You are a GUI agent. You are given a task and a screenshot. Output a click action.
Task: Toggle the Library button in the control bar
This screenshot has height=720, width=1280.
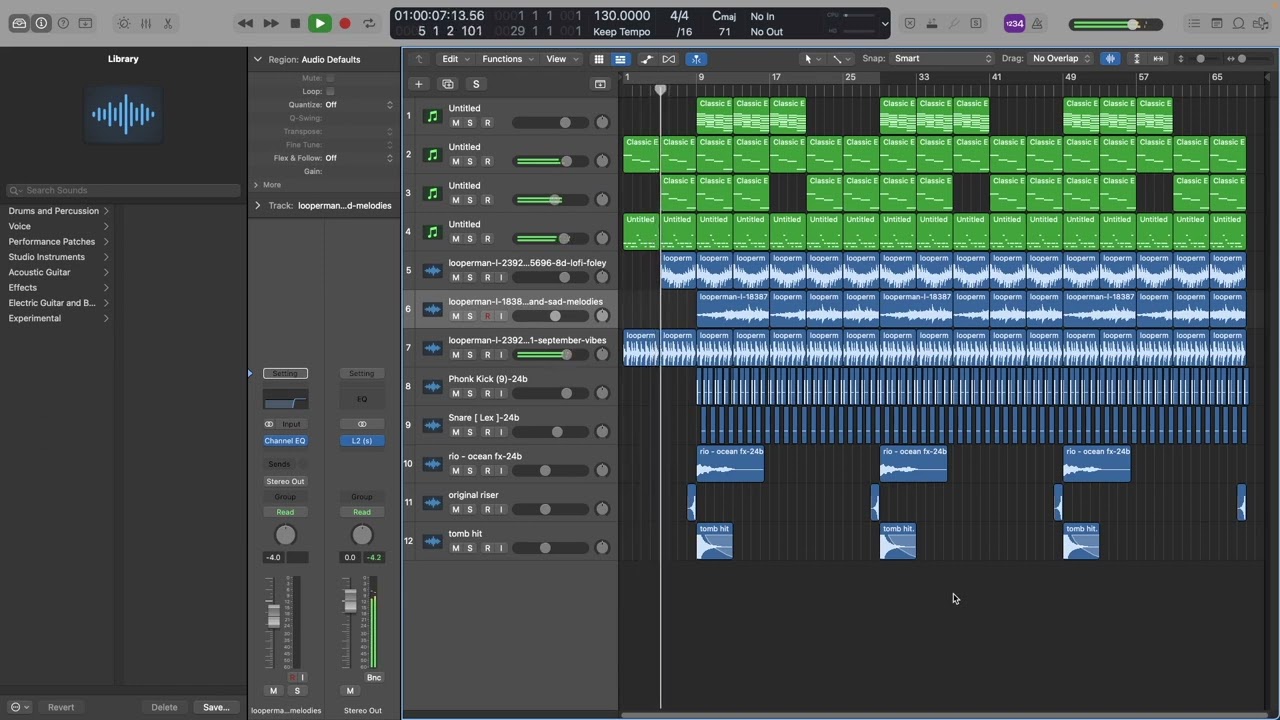click(19, 23)
